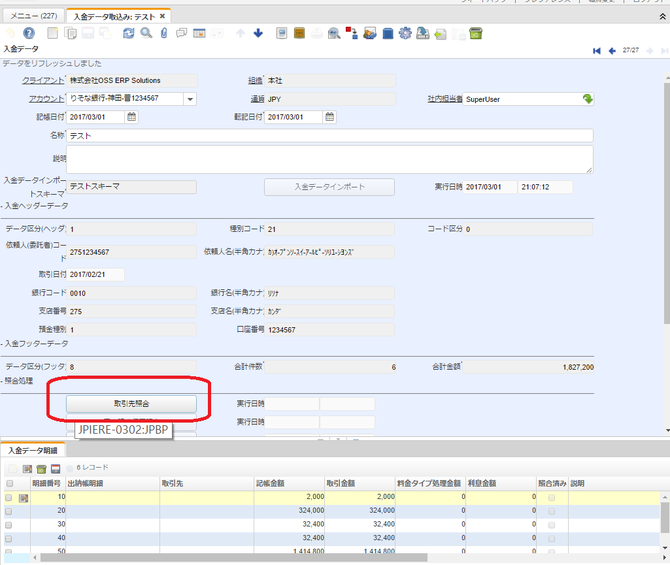670x565 pixels.
Task: Toggle the select-all checkbox in the detail header
Action: click(9, 484)
